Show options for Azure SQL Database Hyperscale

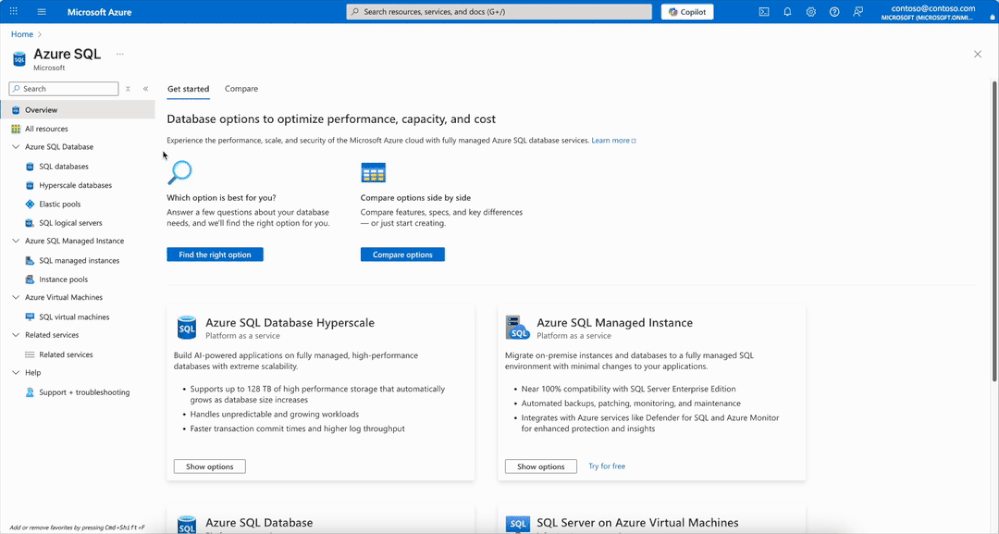click(x=210, y=466)
